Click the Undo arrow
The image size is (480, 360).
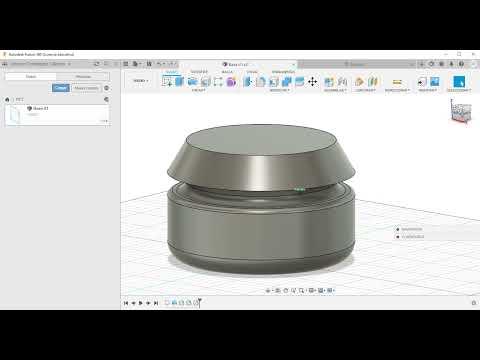pos(160,64)
